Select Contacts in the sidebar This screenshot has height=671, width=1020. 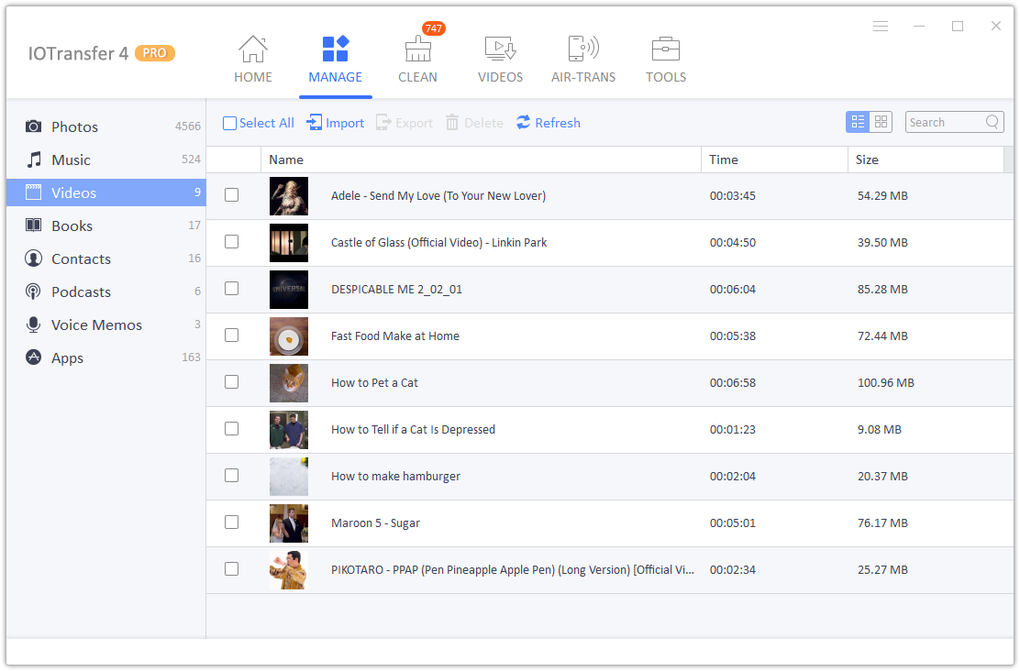pyautogui.click(x=106, y=259)
